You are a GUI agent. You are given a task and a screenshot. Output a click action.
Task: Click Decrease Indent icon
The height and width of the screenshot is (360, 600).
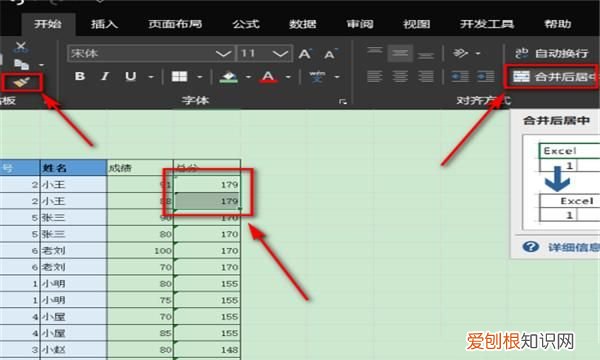tap(460, 77)
